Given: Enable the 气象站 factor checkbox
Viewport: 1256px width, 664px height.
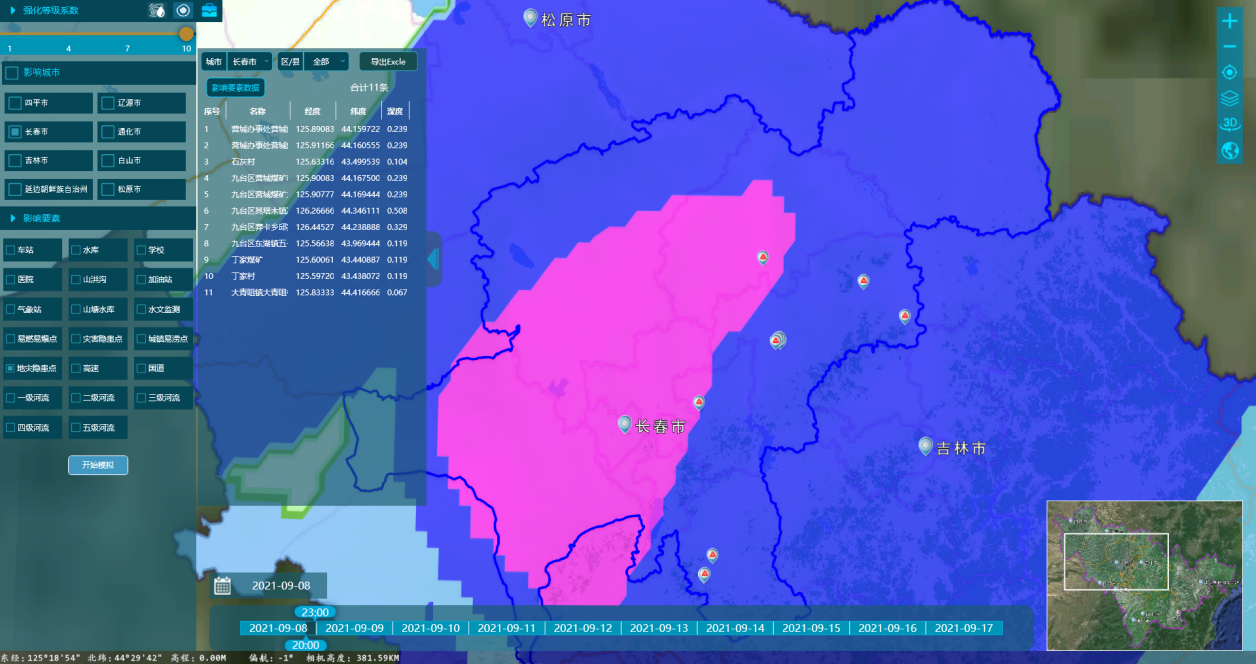Looking at the screenshot, I should (10, 309).
